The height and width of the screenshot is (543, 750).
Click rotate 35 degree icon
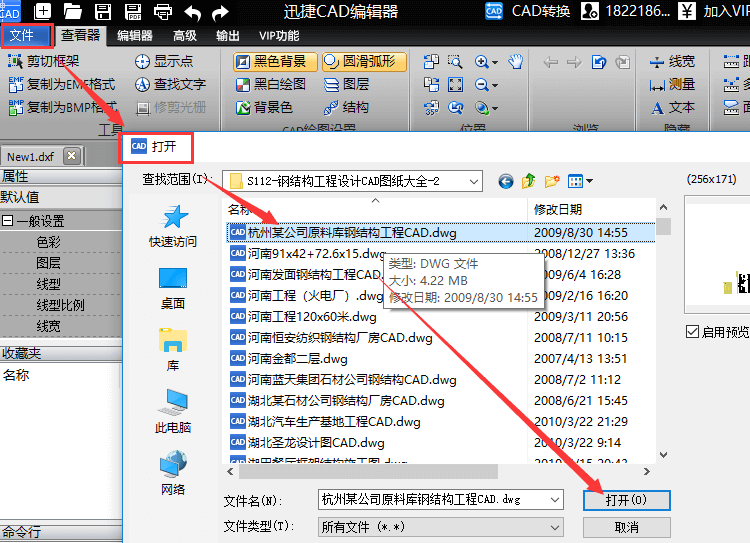(x=431, y=108)
